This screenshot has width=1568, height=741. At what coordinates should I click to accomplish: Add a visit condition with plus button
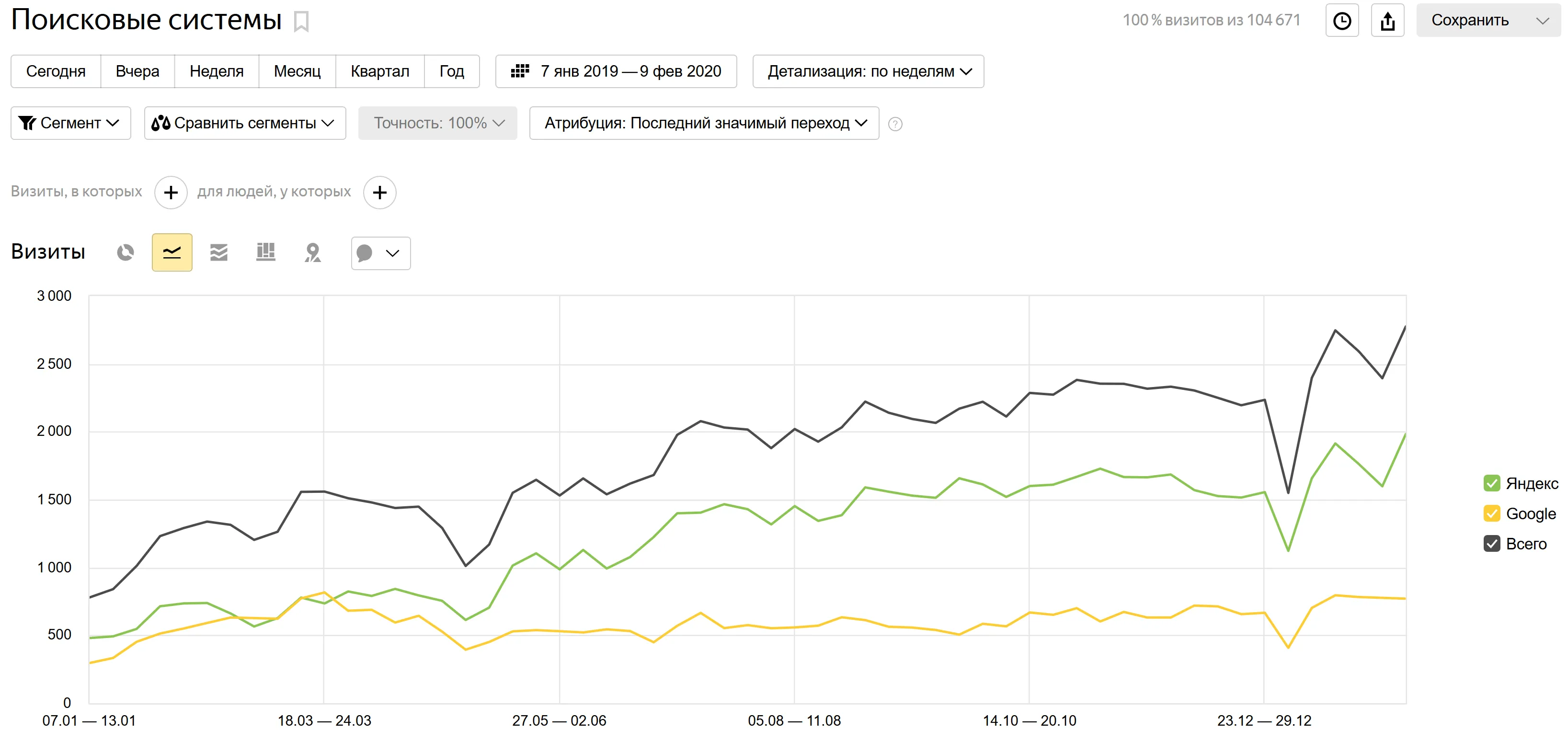click(x=171, y=192)
